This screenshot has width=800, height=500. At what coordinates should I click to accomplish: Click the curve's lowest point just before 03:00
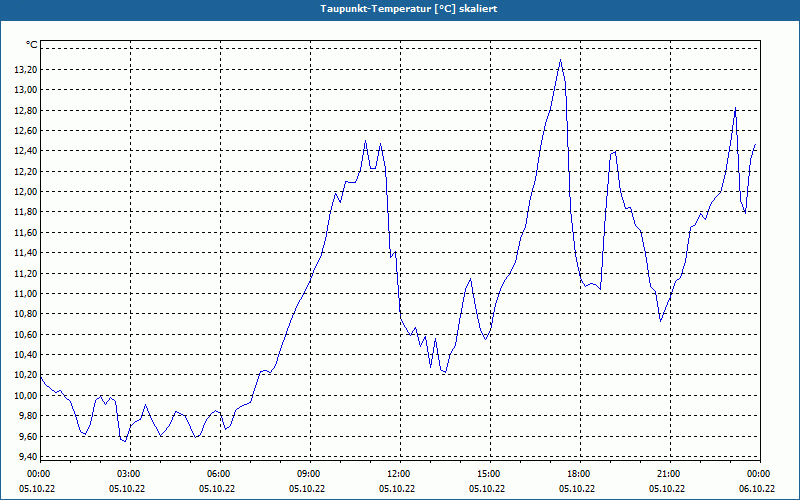(x=124, y=441)
